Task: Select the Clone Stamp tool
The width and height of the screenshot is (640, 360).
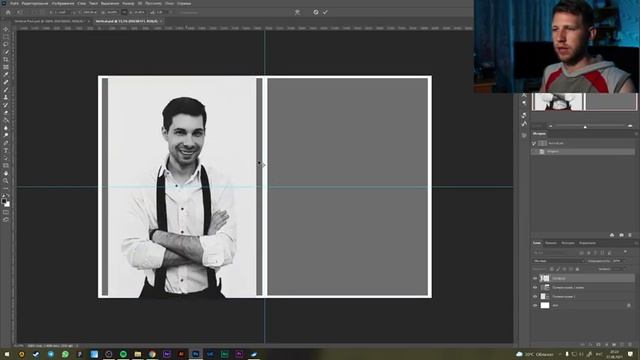Action: pyautogui.click(x=6, y=98)
